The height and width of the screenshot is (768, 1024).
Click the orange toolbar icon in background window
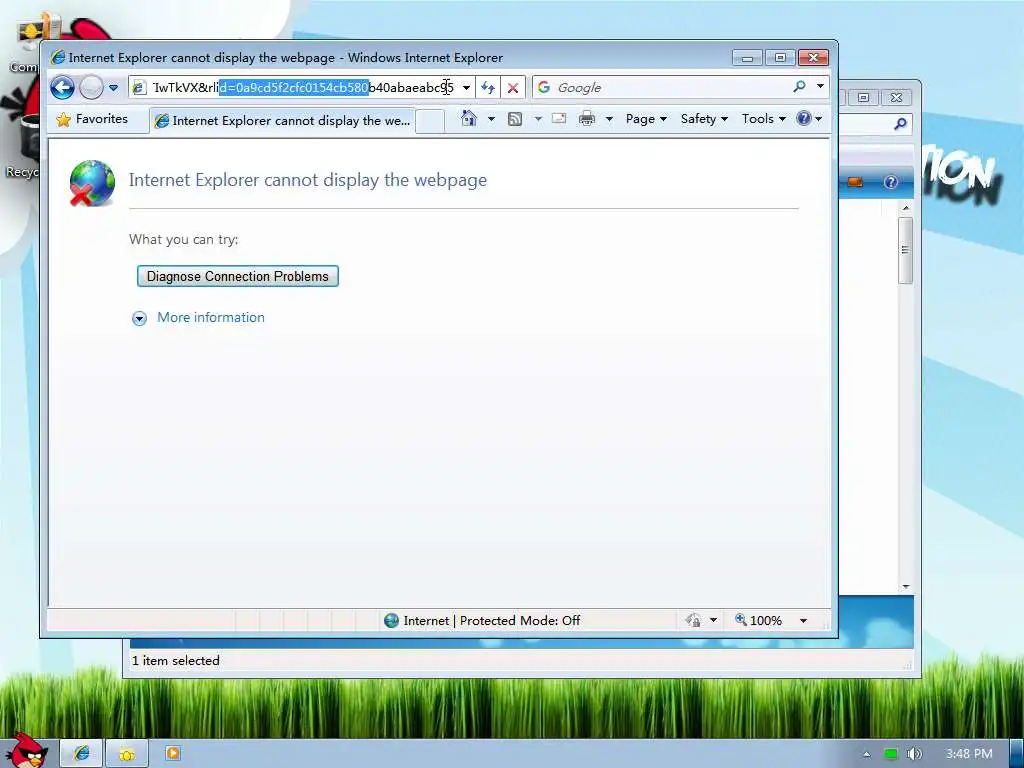(855, 182)
